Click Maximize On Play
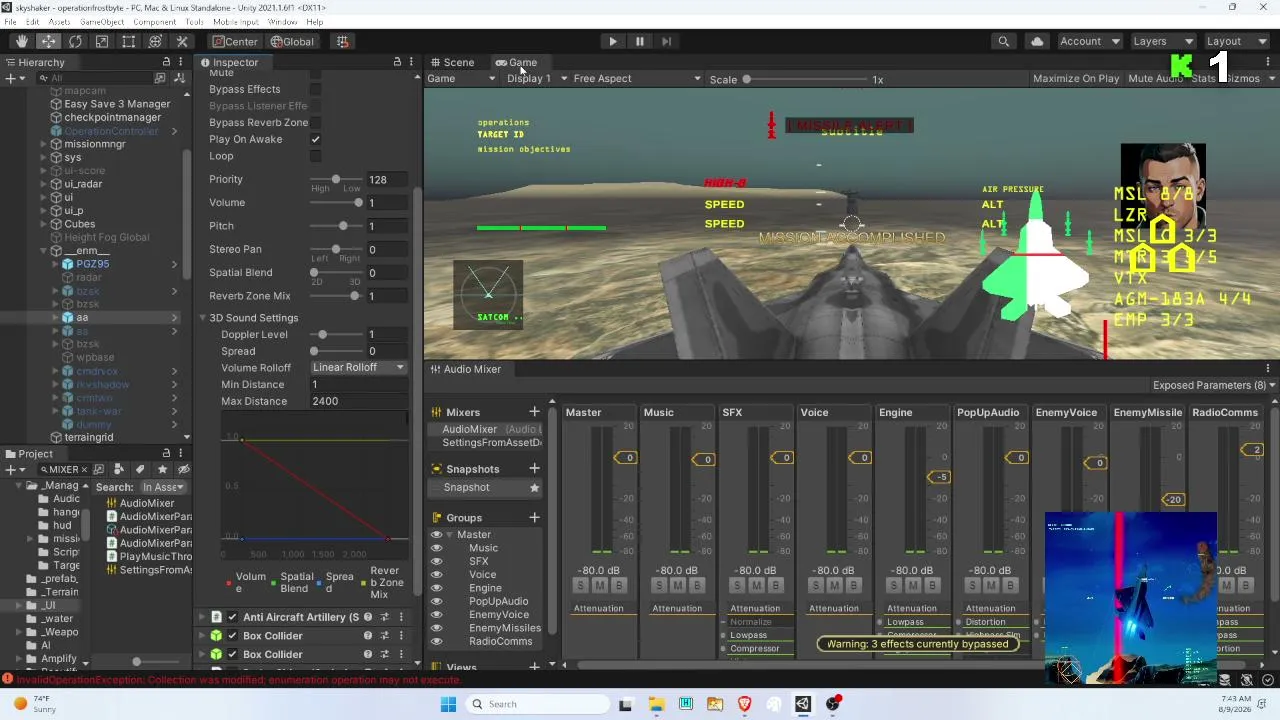The image size is (1280, 720). click(1076, 78)
